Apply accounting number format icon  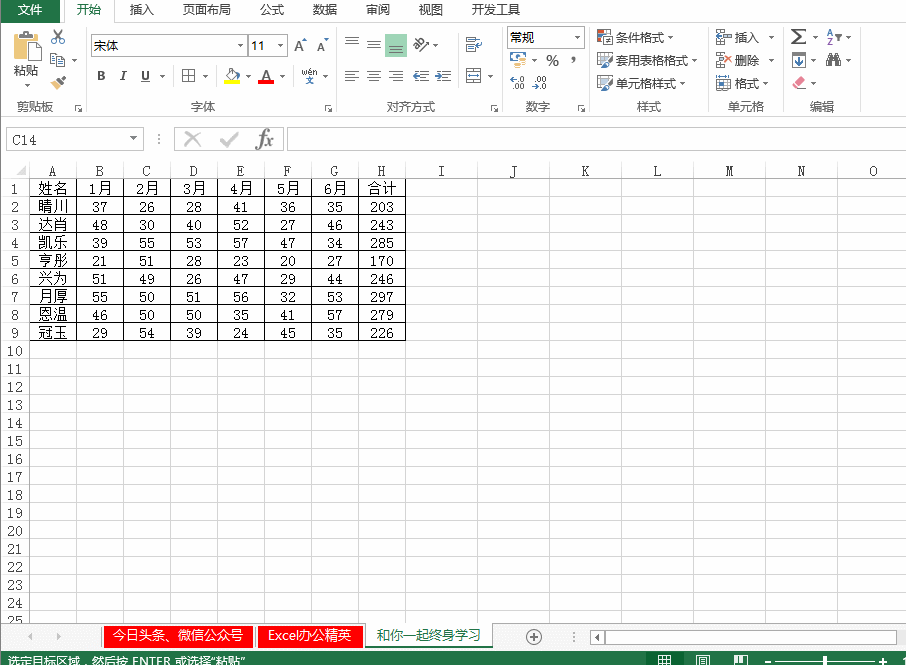(x=518, y=60)
